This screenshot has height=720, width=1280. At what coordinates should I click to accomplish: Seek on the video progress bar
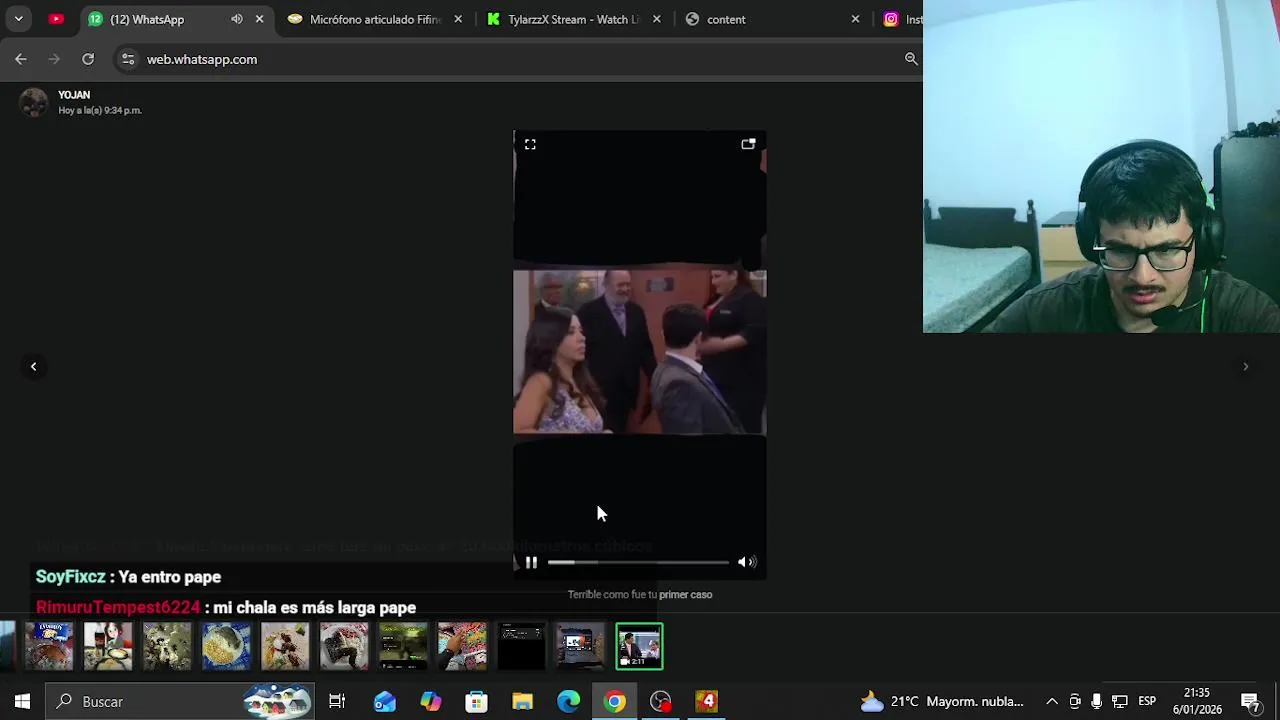pos(638,563)
